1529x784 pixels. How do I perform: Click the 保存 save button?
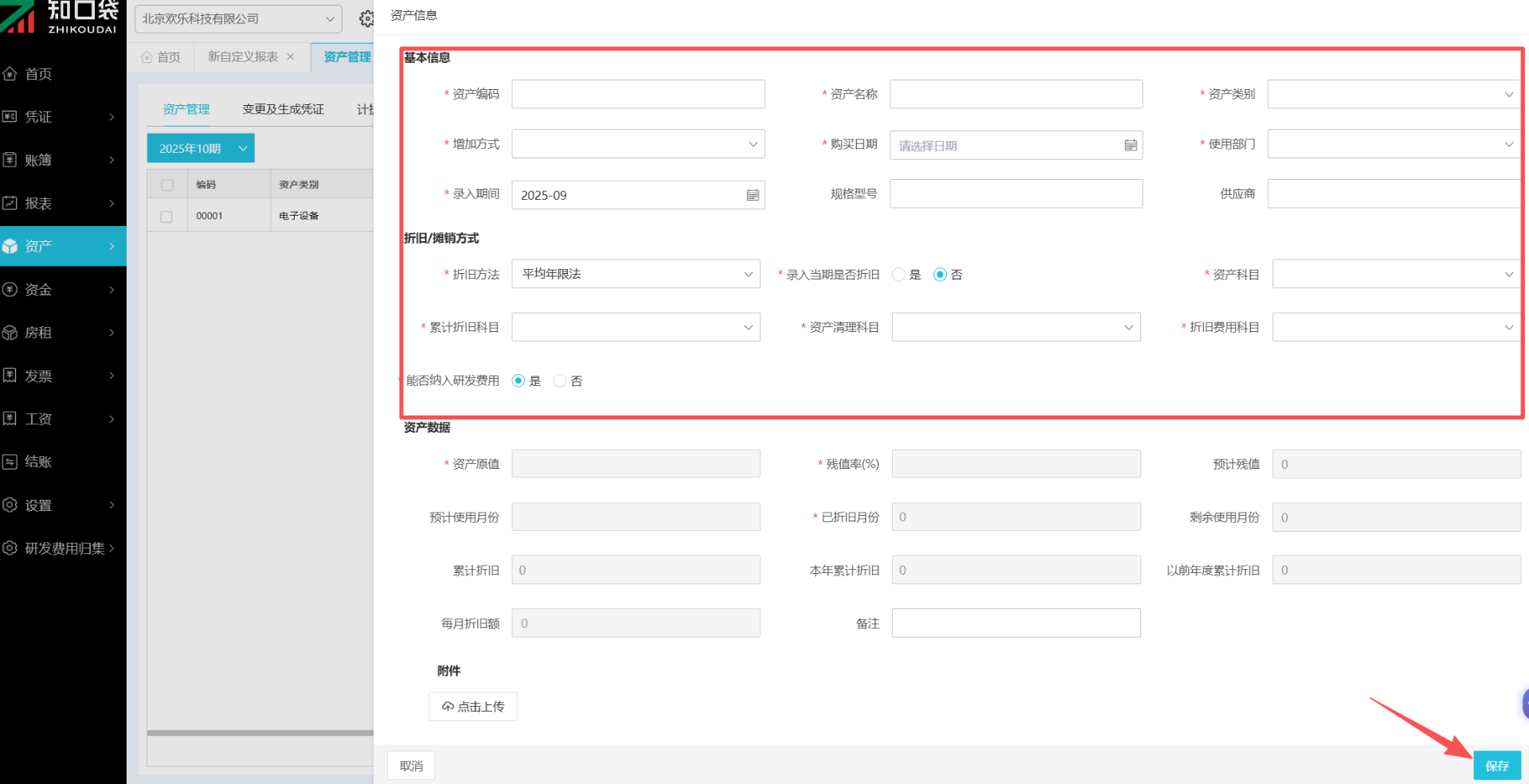tap(1496, 766)
